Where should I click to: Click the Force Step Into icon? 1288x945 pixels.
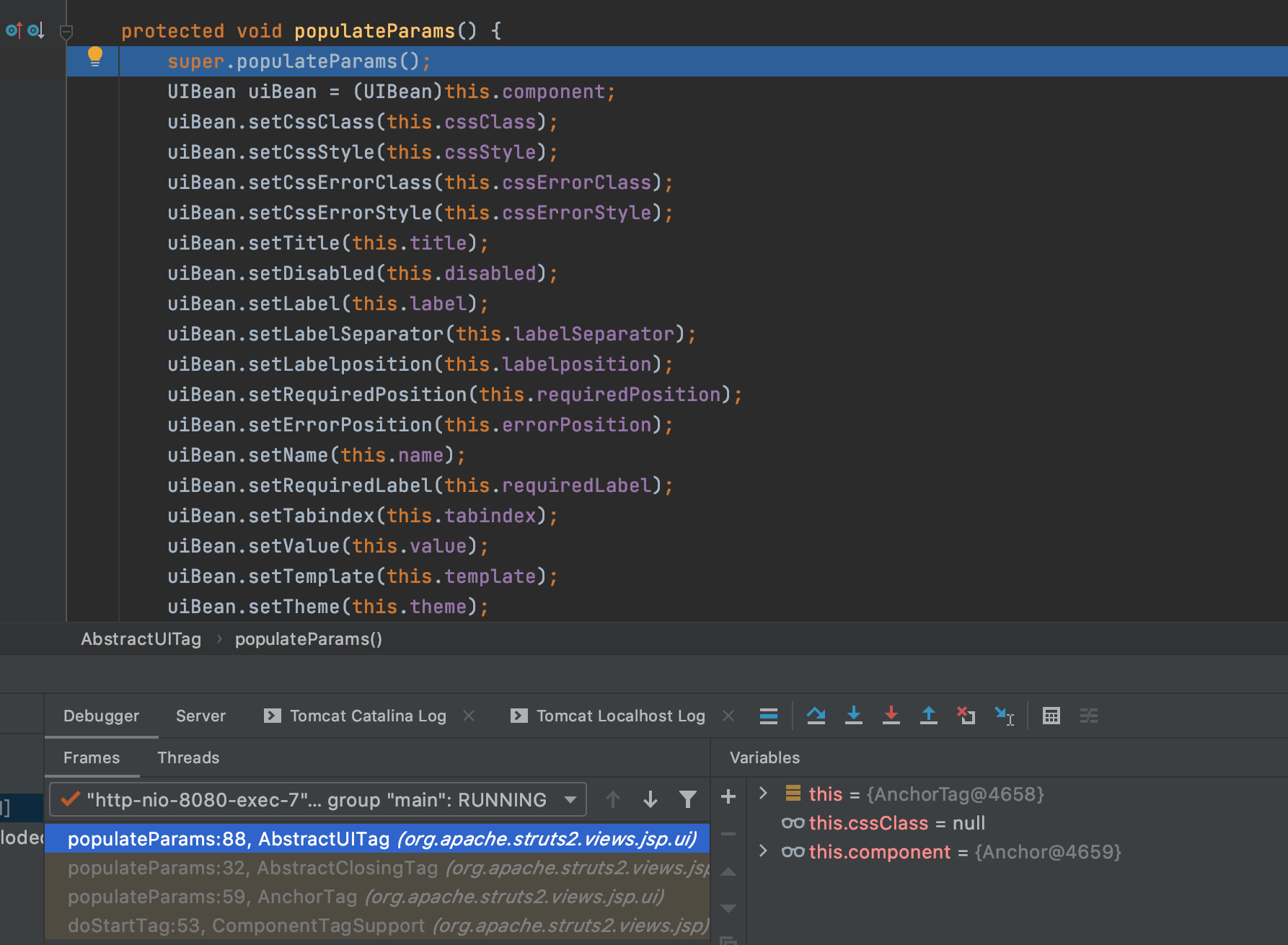(891, 716)
